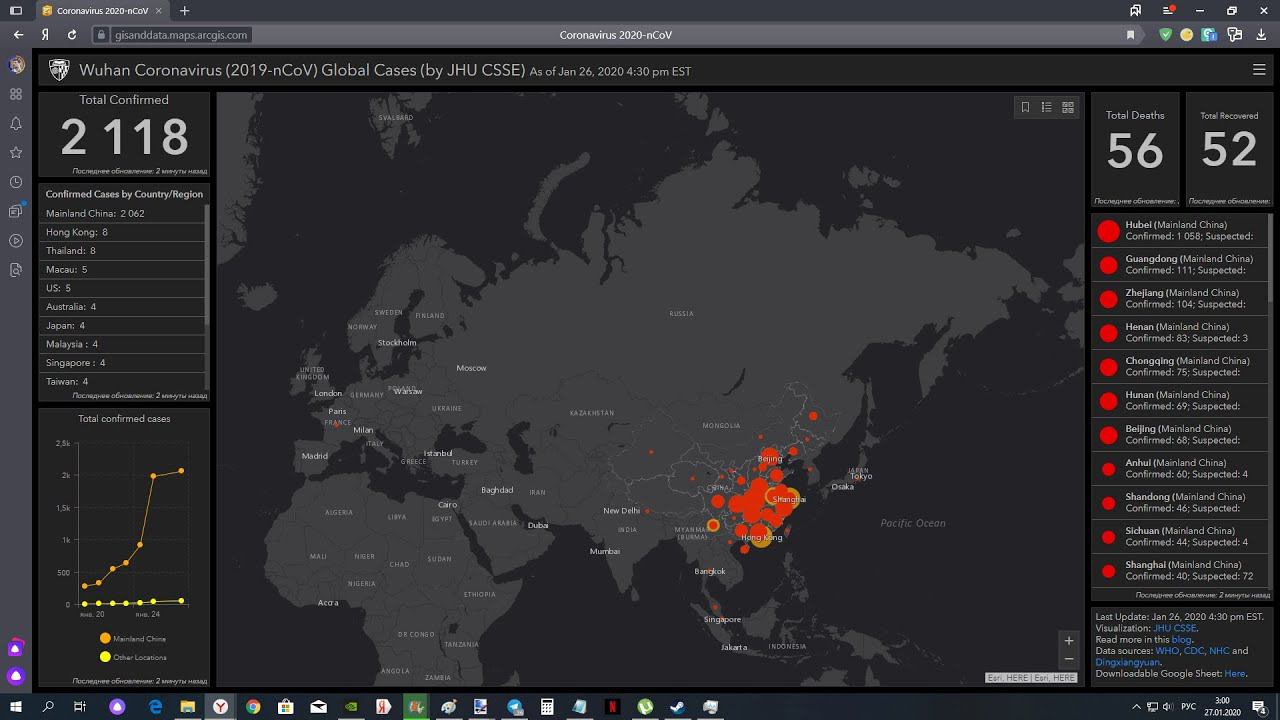Click Mainland China orange legend marker
The image size is (1280, 720).
(x=105, y=638)
